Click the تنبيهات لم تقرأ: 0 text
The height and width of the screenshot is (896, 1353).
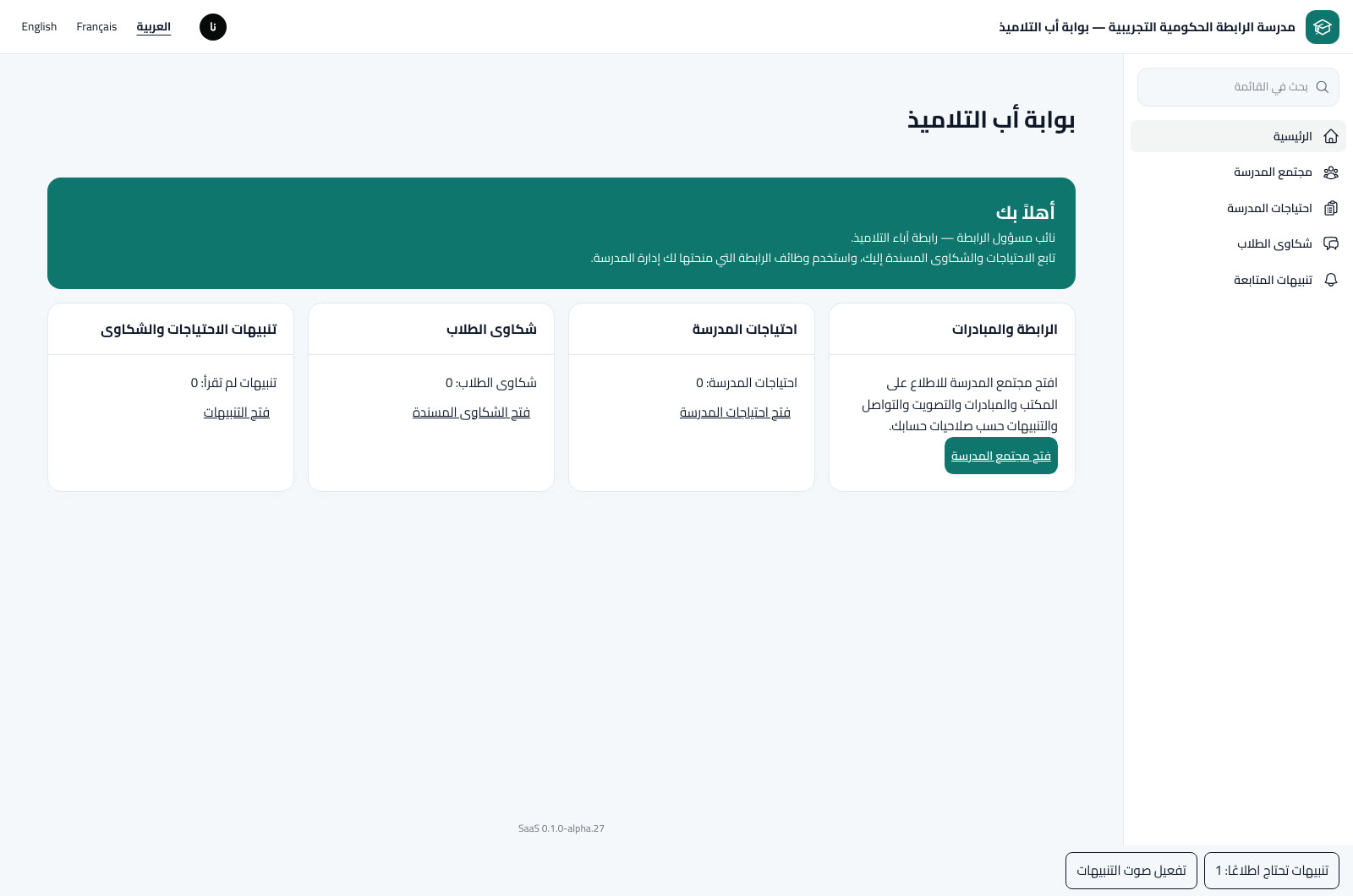(233, 383)
